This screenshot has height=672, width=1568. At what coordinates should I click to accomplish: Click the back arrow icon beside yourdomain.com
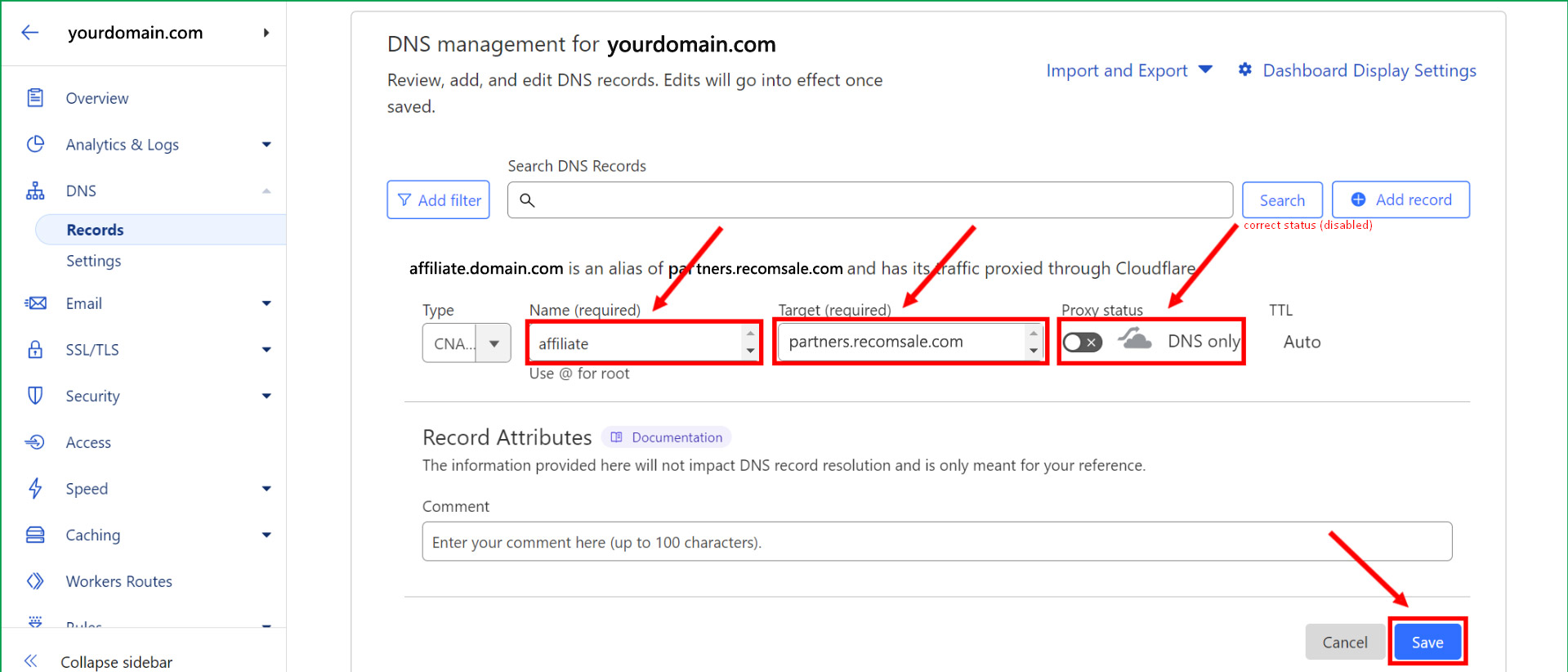click(30, 33)
